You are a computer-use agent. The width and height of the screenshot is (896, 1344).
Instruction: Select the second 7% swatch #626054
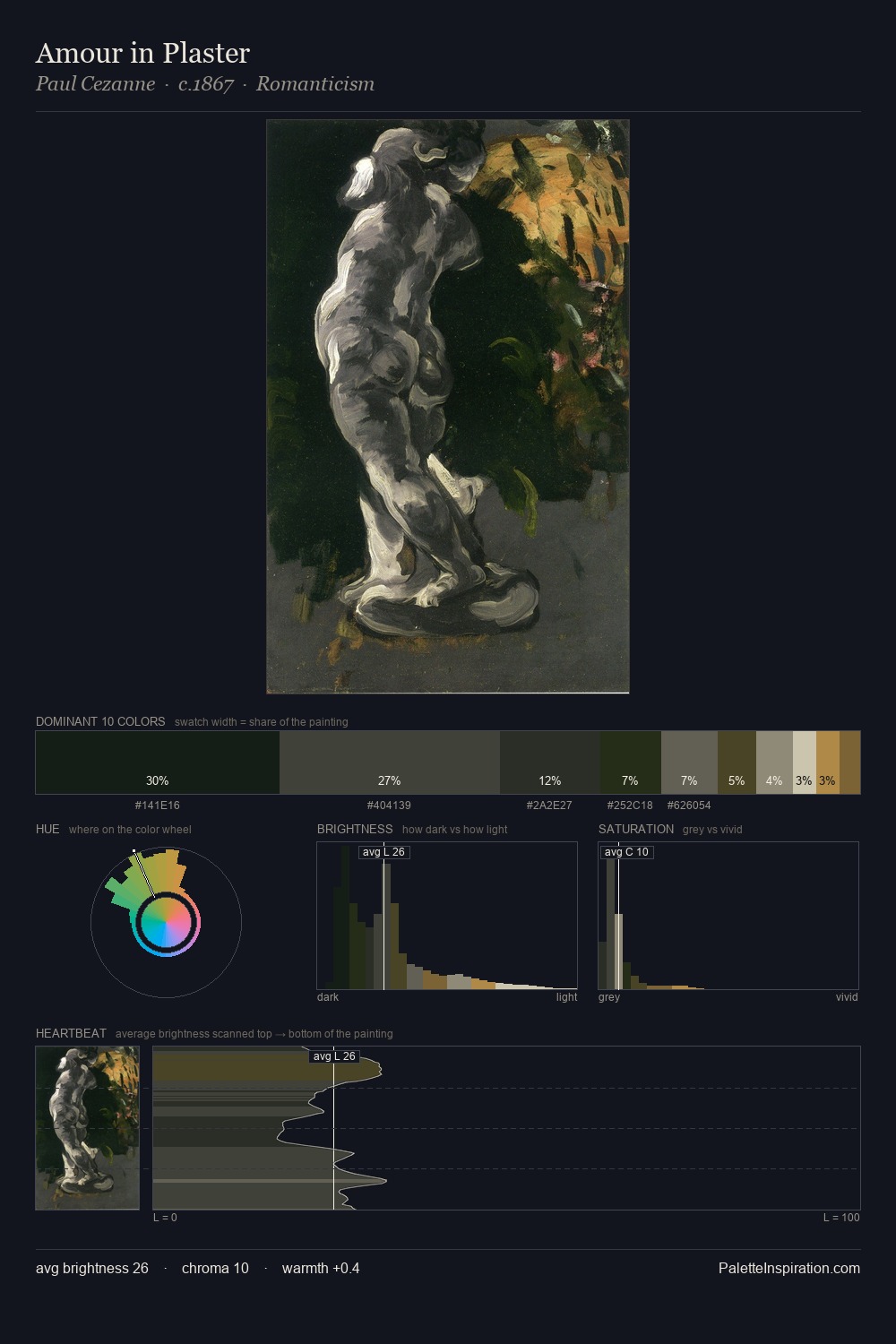(689, 762)
